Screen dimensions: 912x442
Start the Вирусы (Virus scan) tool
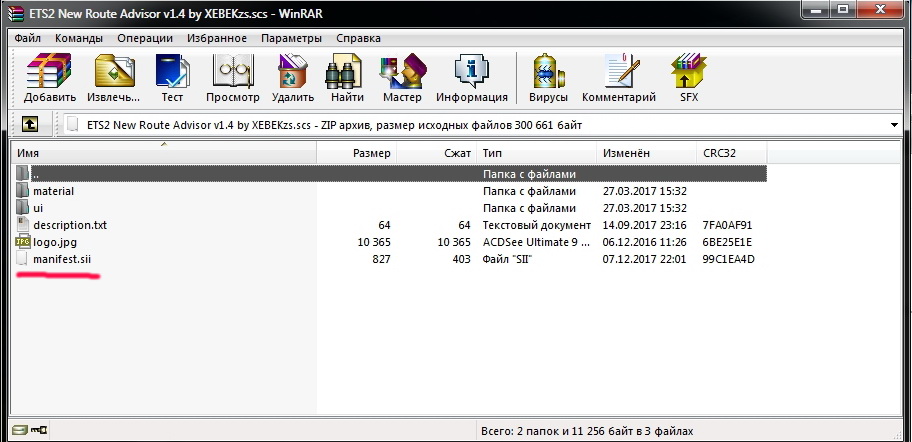(548, 77)
